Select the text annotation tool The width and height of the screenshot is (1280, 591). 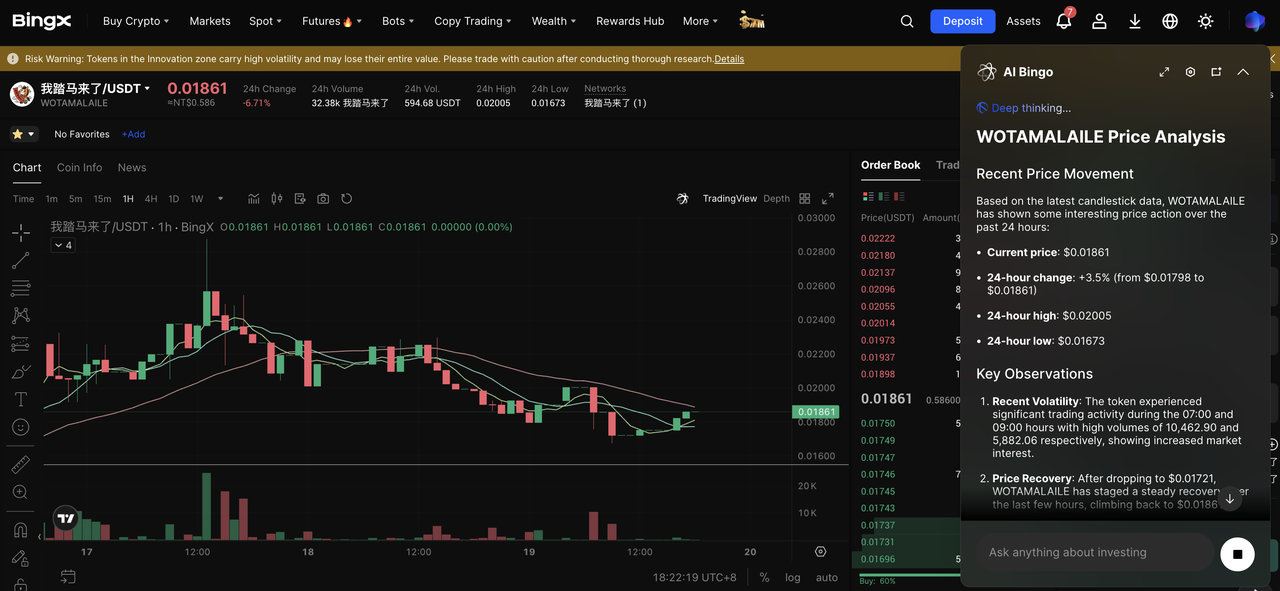[20, 399]
